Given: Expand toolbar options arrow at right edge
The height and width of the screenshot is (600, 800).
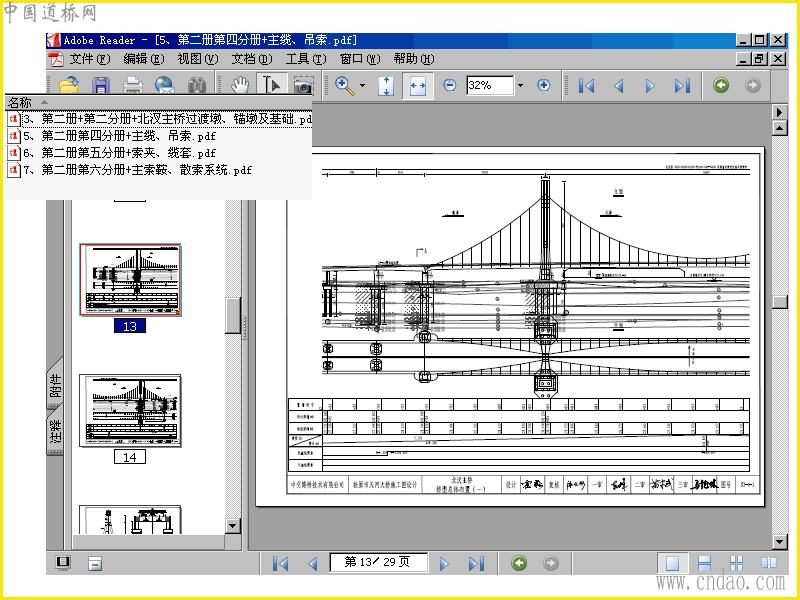Looking at the screenshot, I should point(780,112).
